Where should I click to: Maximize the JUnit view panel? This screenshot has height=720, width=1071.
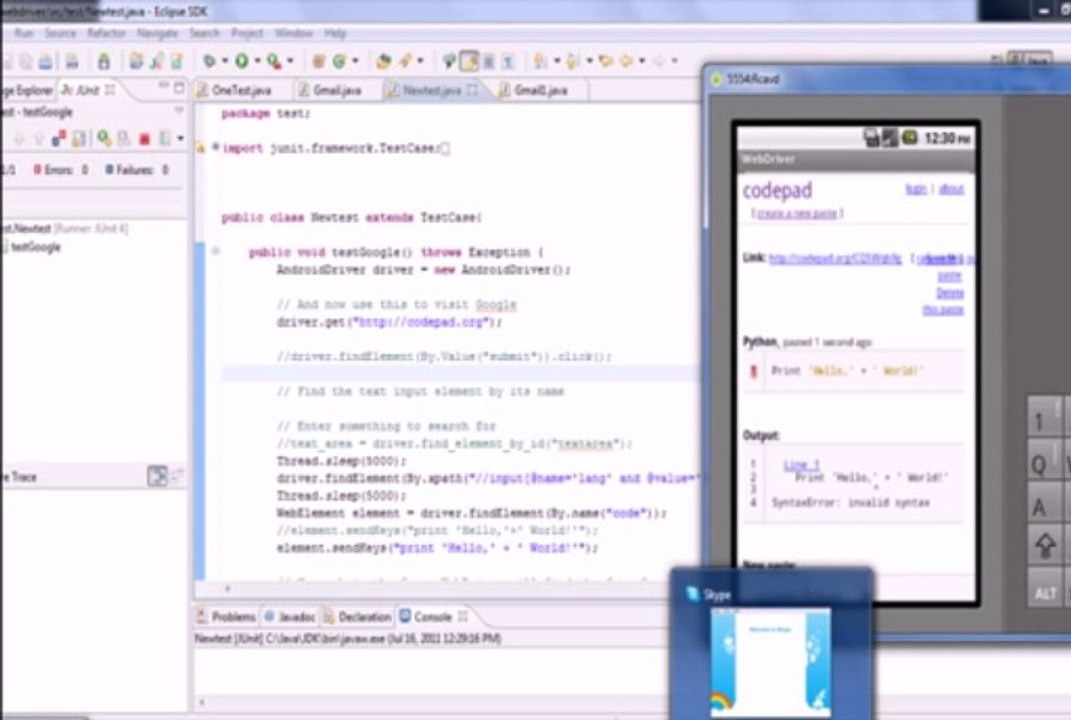179,87
